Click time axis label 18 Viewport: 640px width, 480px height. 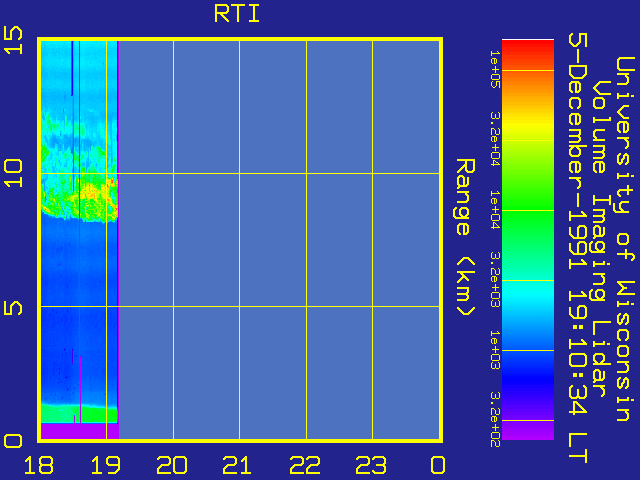(38, 465)
